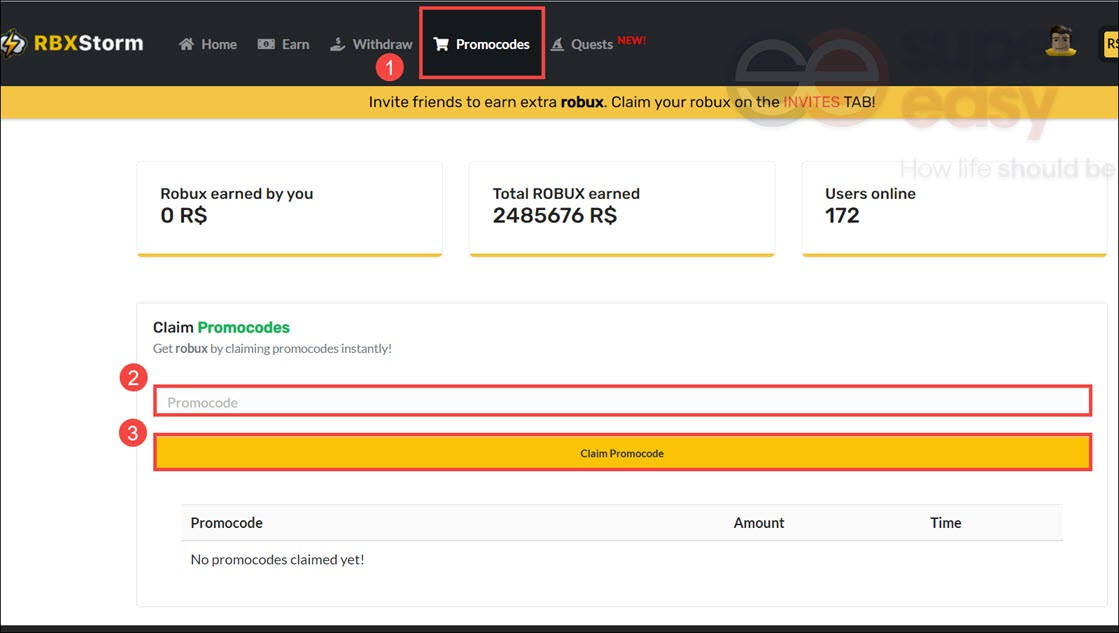This screenshot has width=1119, height=633.
Task: Click the '172' users online value
Action: (842, 216)
